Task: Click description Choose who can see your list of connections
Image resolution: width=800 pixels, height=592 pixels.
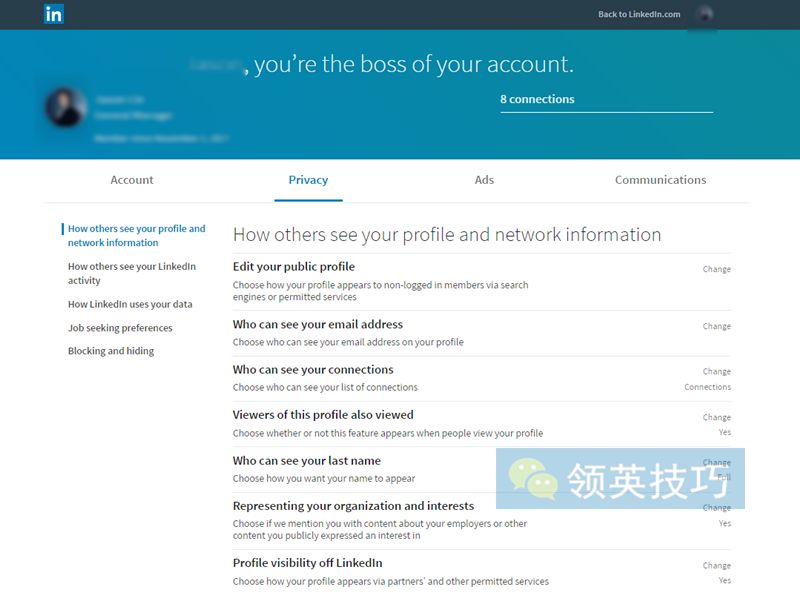Action: tap(325, 387)
